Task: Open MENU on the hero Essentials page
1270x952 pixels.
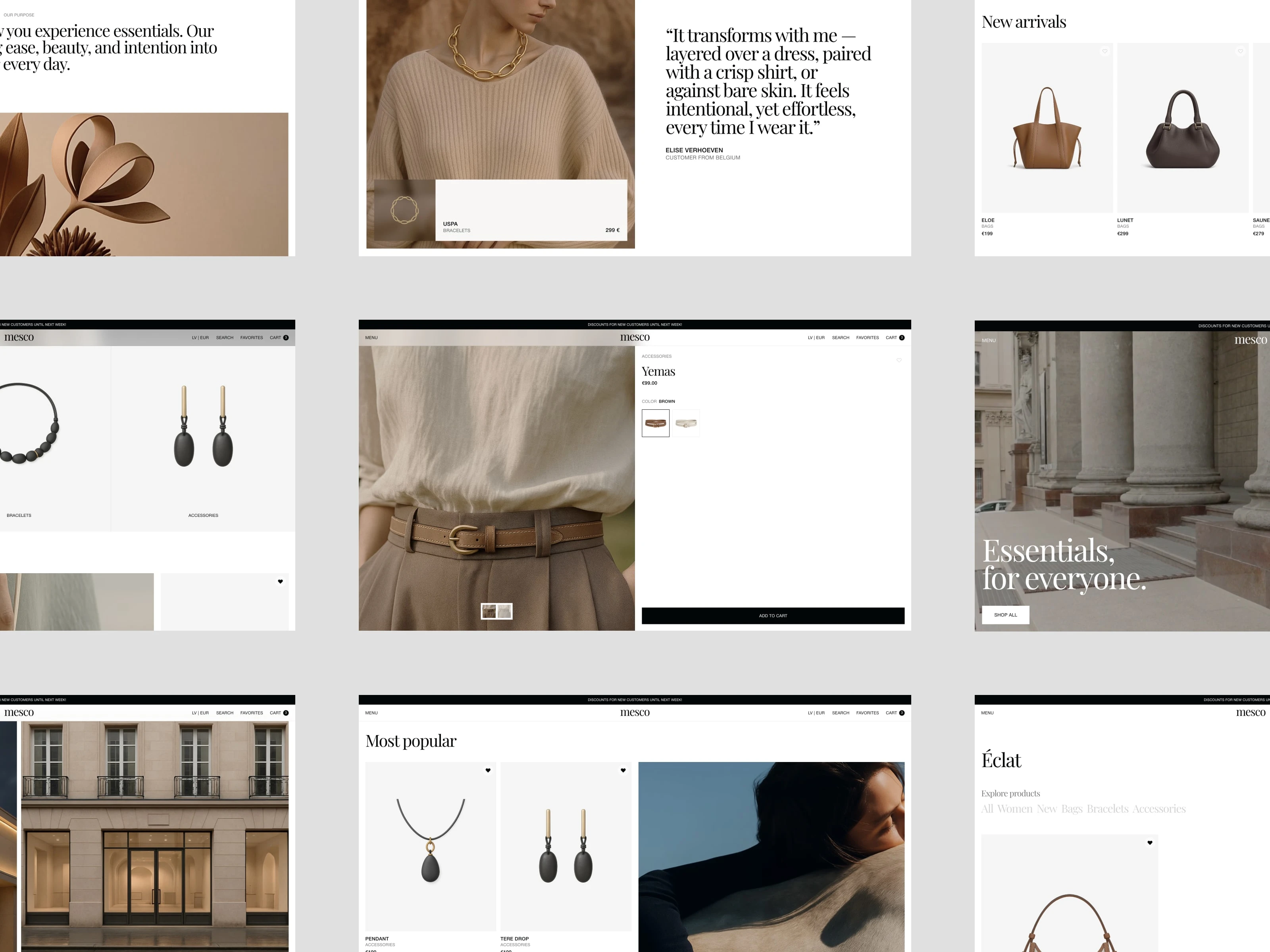Action: 989,340
